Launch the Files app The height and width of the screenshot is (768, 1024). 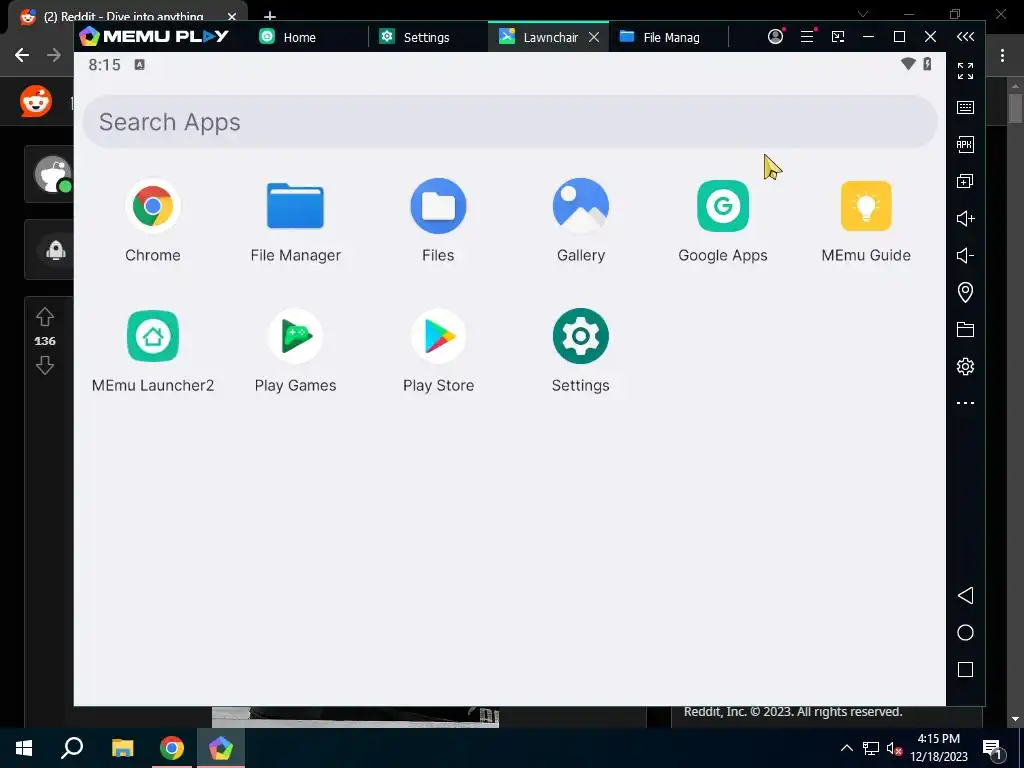click(x=438, y=206)
